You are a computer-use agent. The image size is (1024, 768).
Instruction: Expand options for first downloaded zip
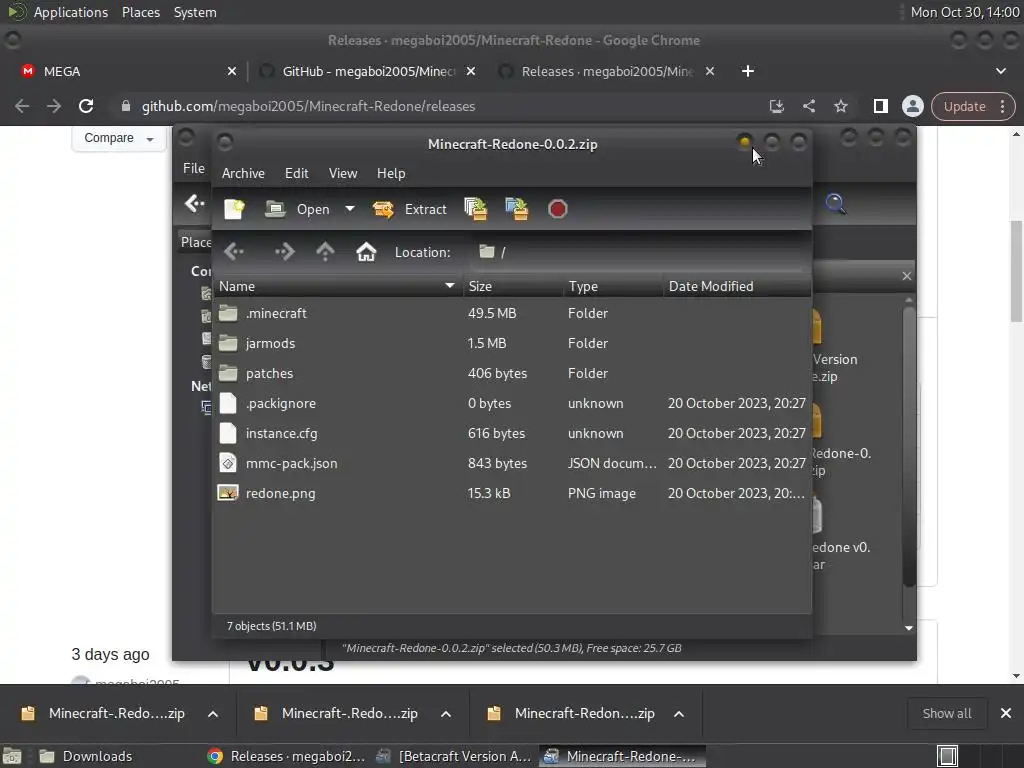pyautogui.click(x=213, y=714)
